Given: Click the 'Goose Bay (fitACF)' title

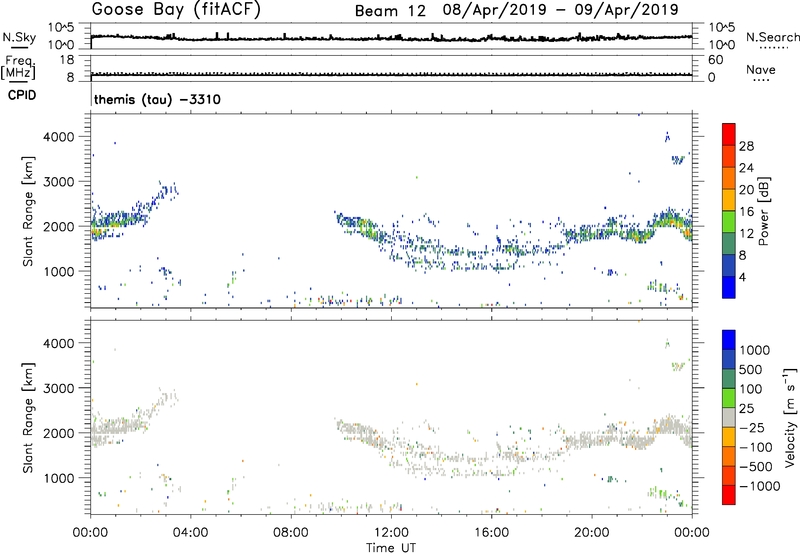Looking at the screenshot, I should [x=176, y=10].
